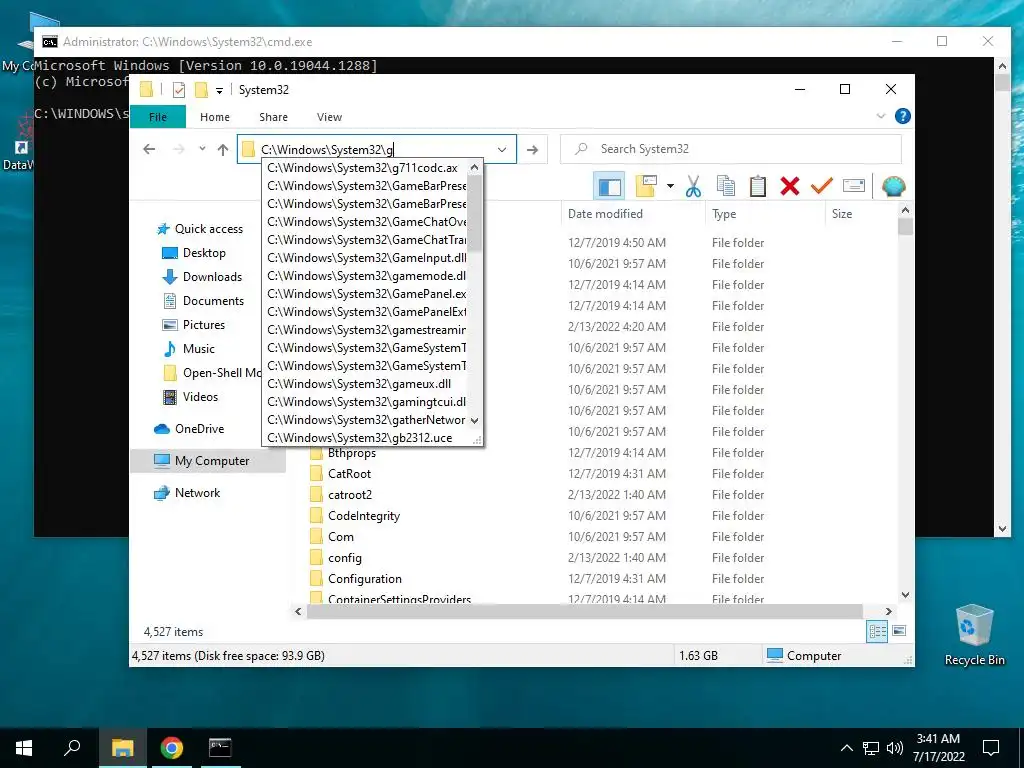Select Quick access in navigation pane
The height and width of the screenshot is (768, 1024).
tap(200, 229)
